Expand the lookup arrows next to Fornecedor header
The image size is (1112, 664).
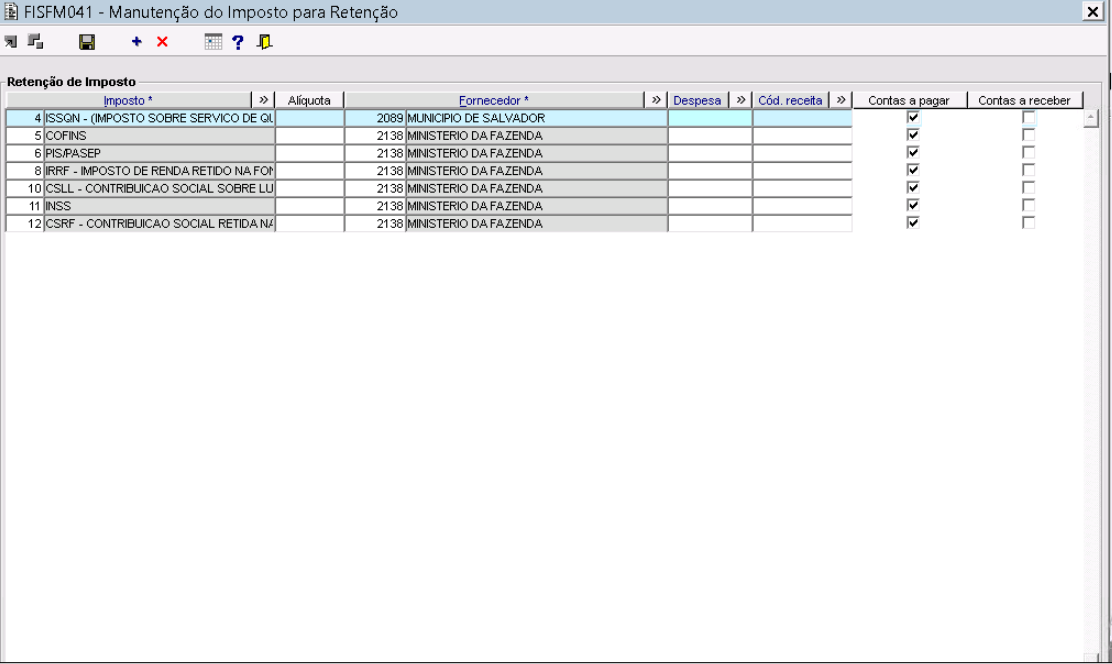point(656,100)
